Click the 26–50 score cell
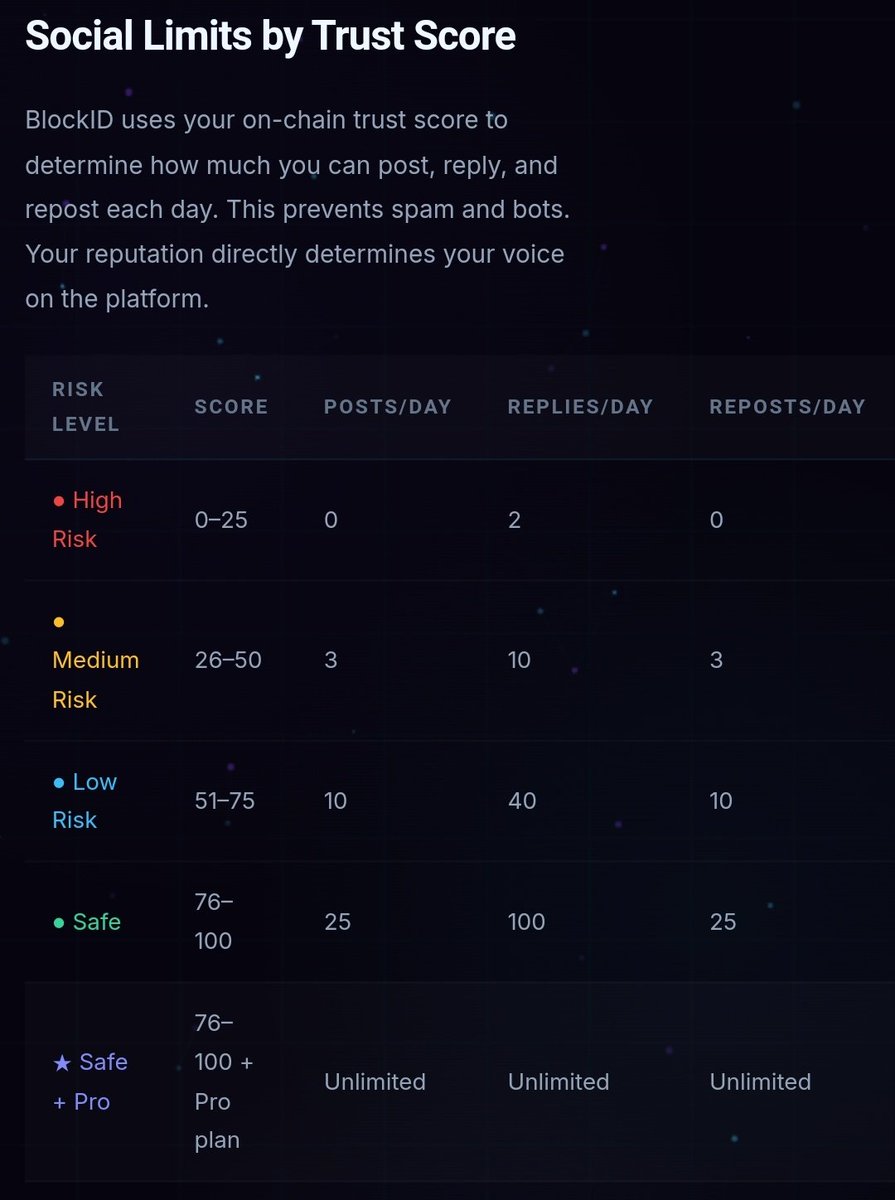The height and width of the screenshot is (1200, 895). coord(228,660)
